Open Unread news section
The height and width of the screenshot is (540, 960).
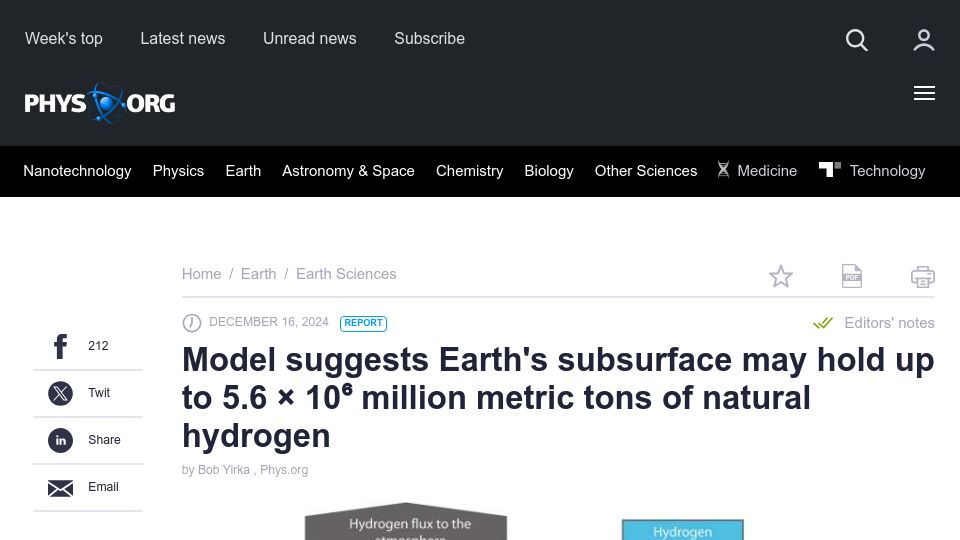click(x=309, y=39)
